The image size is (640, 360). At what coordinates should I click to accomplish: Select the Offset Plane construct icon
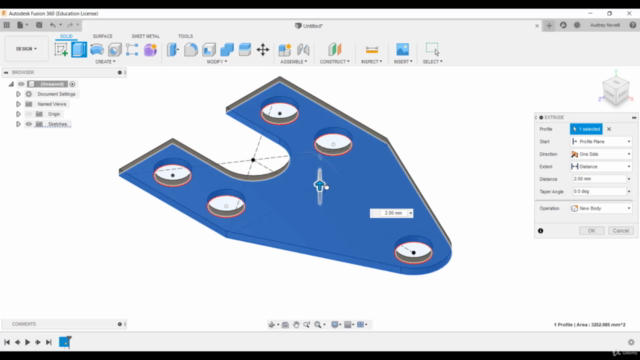coord(335,50)
